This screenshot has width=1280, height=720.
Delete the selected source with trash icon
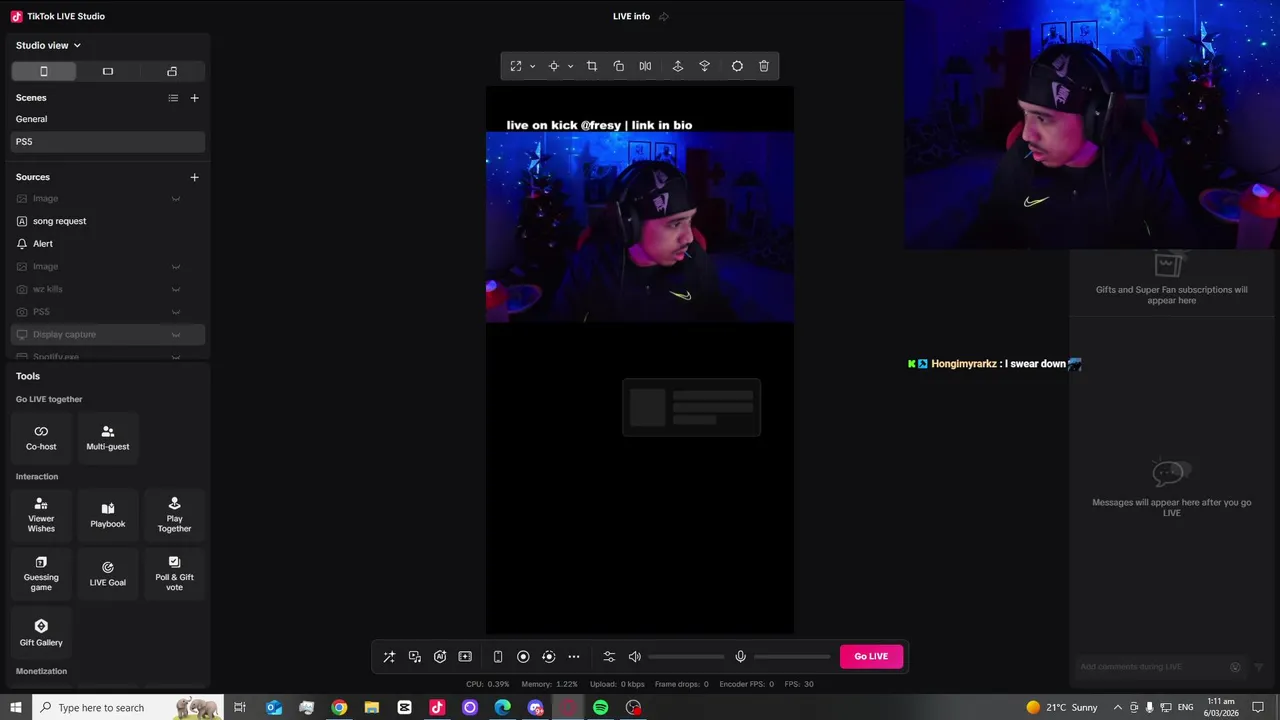point(764,66)
